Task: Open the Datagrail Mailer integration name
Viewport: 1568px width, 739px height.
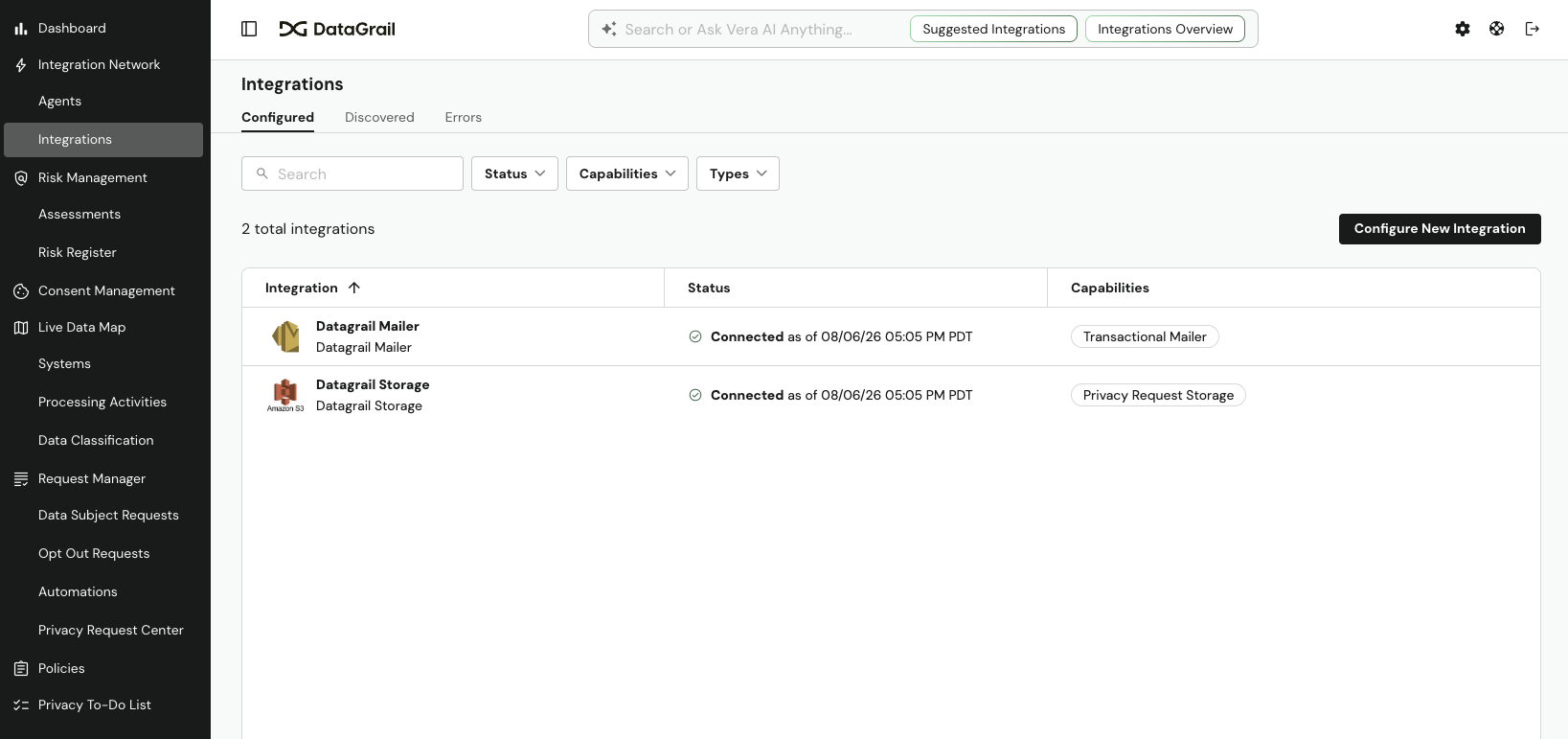Action: click(368, 326)
